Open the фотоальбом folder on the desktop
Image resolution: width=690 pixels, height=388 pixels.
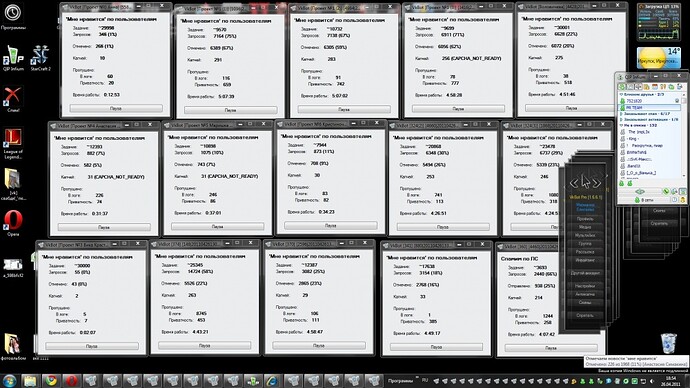pos(13,346)
